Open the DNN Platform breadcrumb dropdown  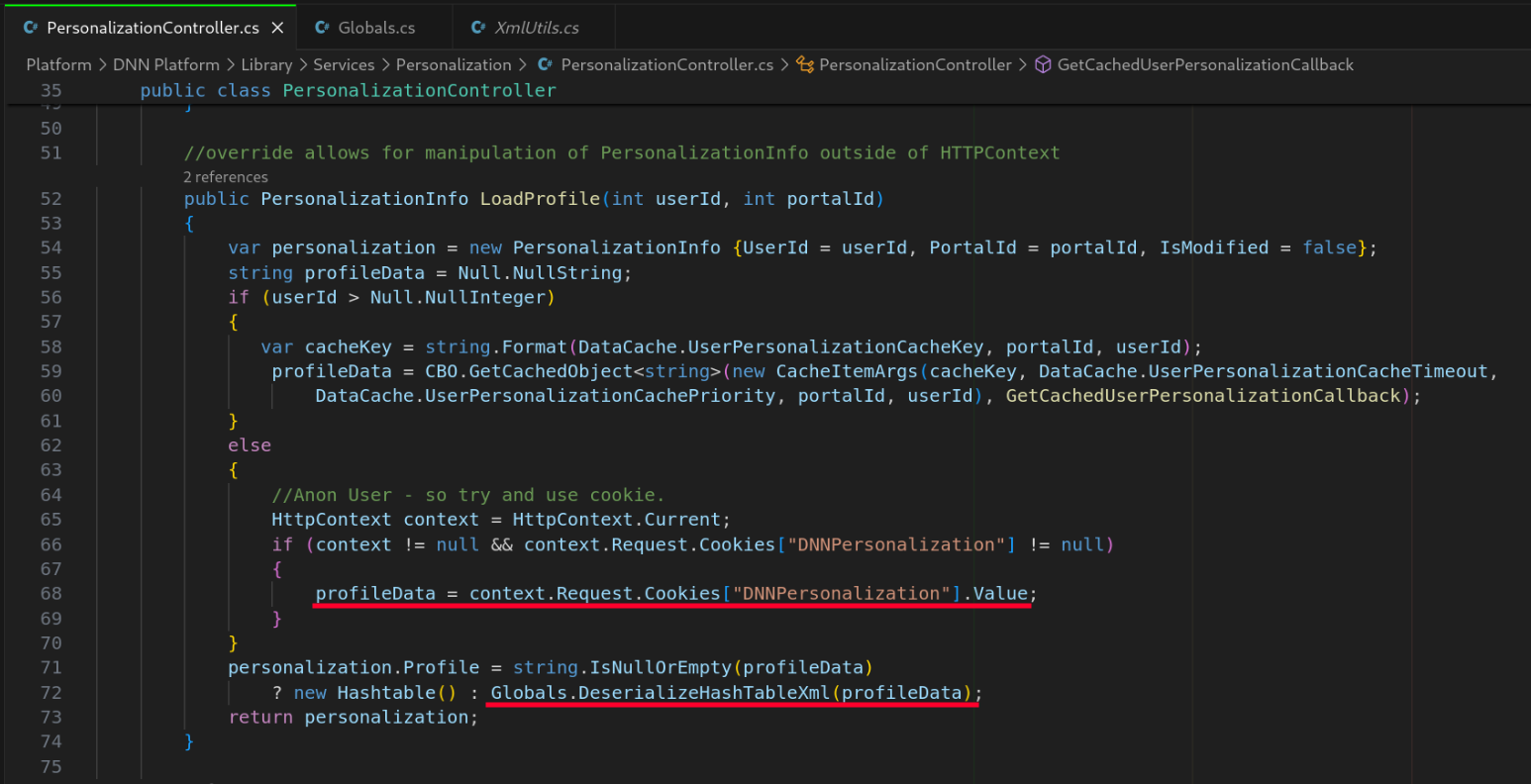166,64
